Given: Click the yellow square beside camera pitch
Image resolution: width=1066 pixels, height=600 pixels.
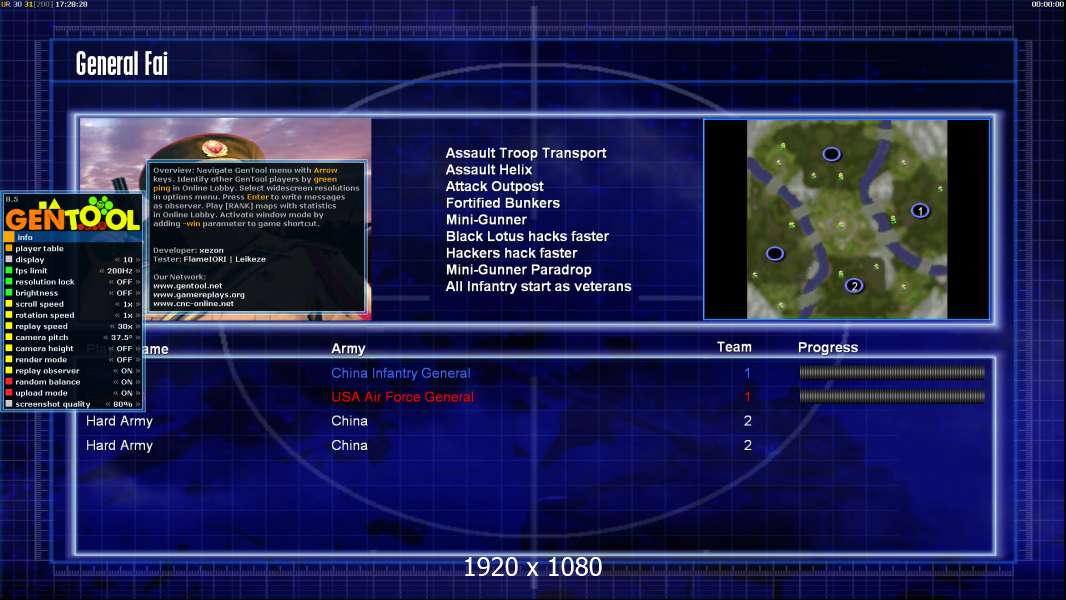Looking at the screenshot, I should pyautogui.click(x=9, y=337).
